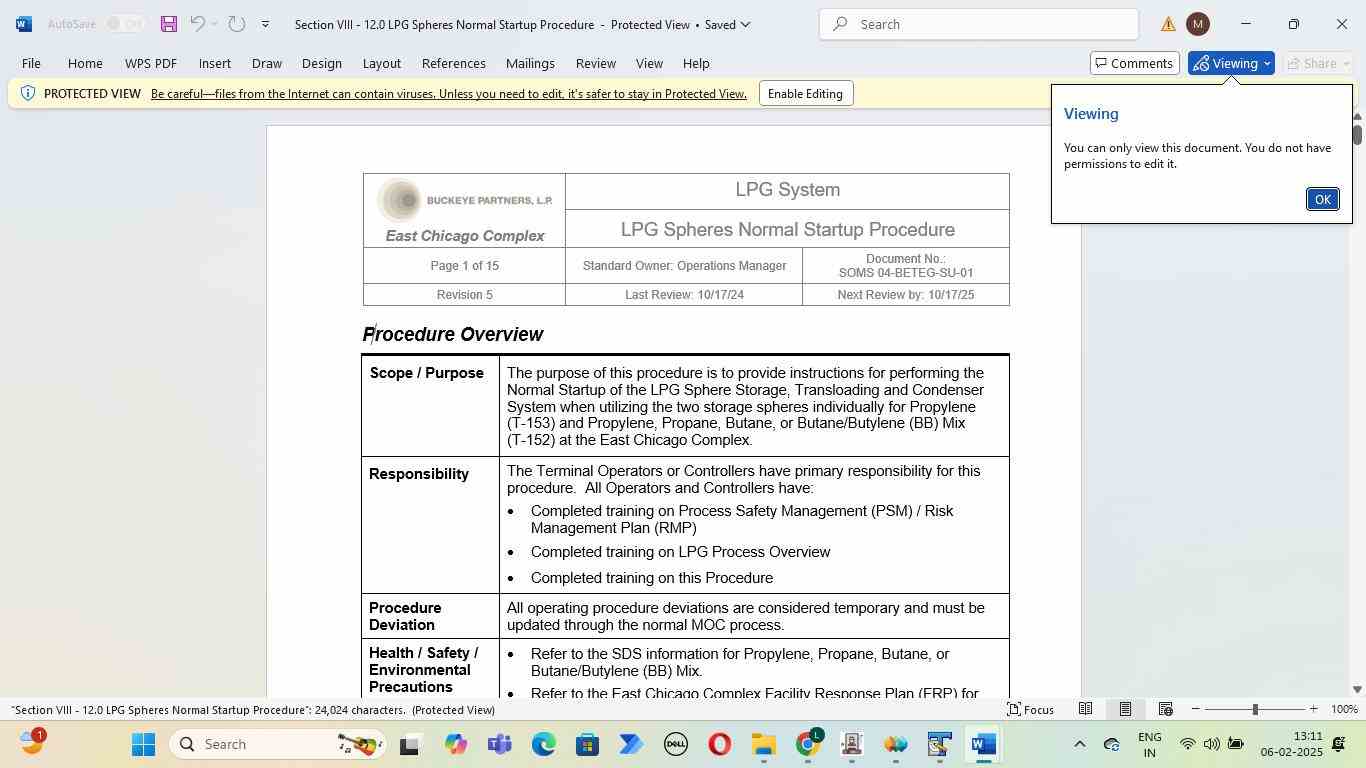This screenshot has width=1366, height=768.
Task: Launch Microsoft Edge from taskbar
Action: pyautogui.click(x=544, y=744)
